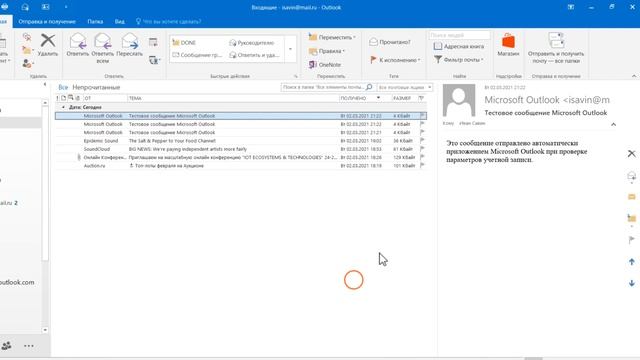Open the Переместить dropdown
The image size is (640, 360).
click(332, 37)
